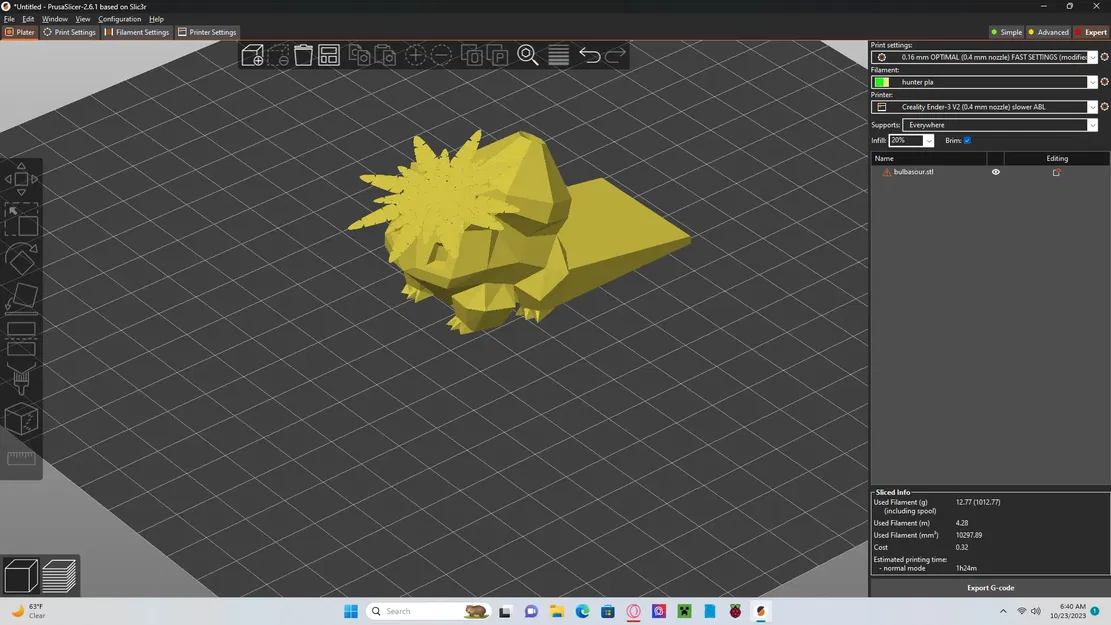The height and width of the screenshot is (625, 1111).
Task: Remove an instance with minus icon
Action: (x=441, y=55)
